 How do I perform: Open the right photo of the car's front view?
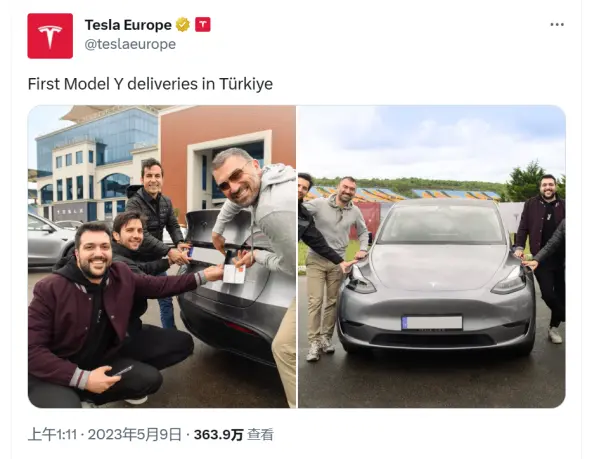pos(432,257)
